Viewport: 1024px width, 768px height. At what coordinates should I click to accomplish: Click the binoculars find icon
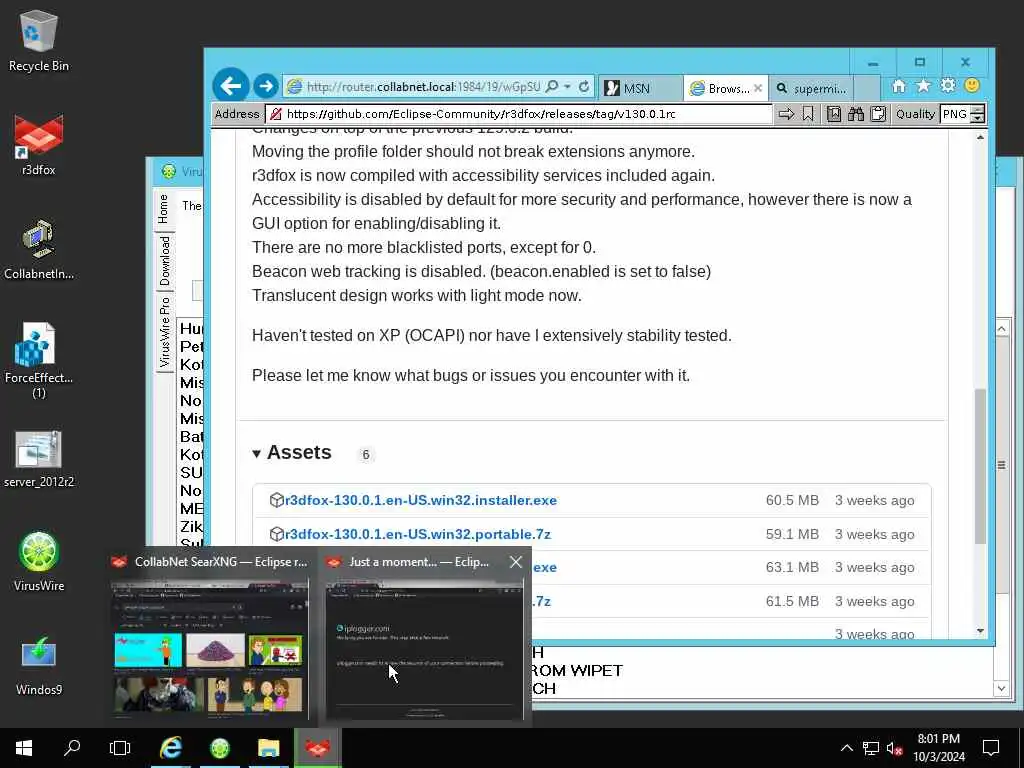[x=856, y=114]
